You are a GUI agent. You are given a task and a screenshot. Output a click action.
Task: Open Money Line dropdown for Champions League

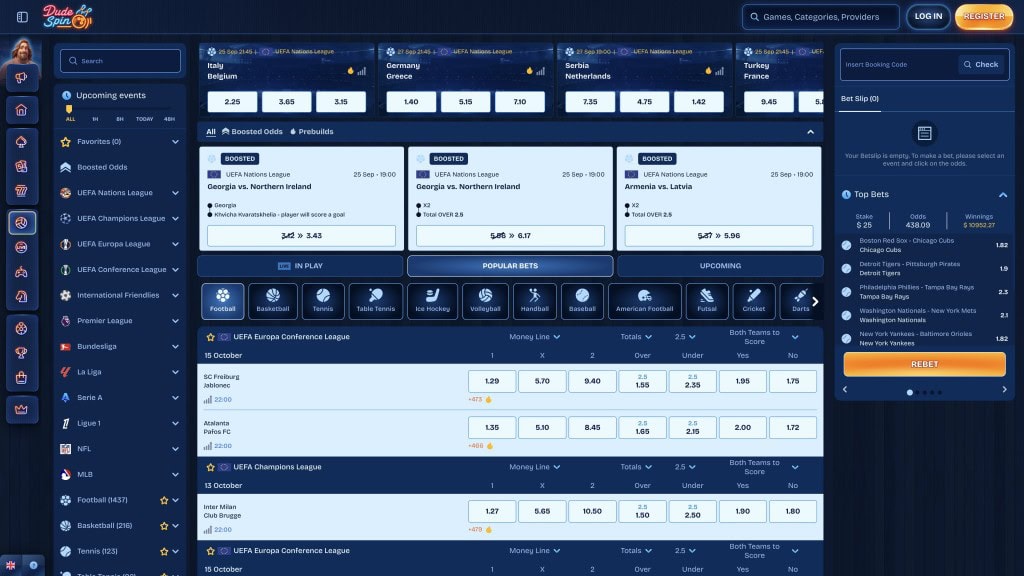click(x=534, y=467)
